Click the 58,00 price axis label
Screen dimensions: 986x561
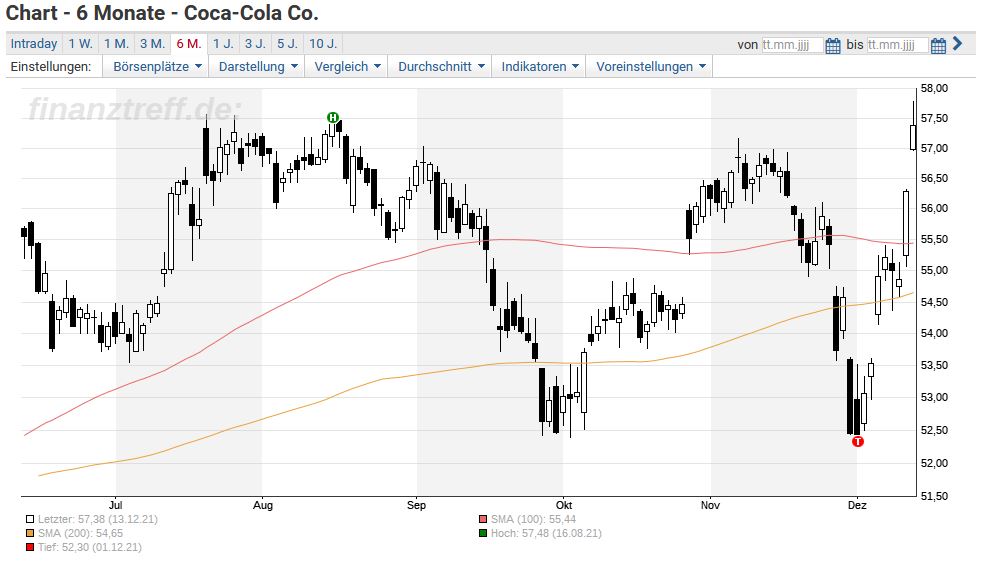coord(934,88)
